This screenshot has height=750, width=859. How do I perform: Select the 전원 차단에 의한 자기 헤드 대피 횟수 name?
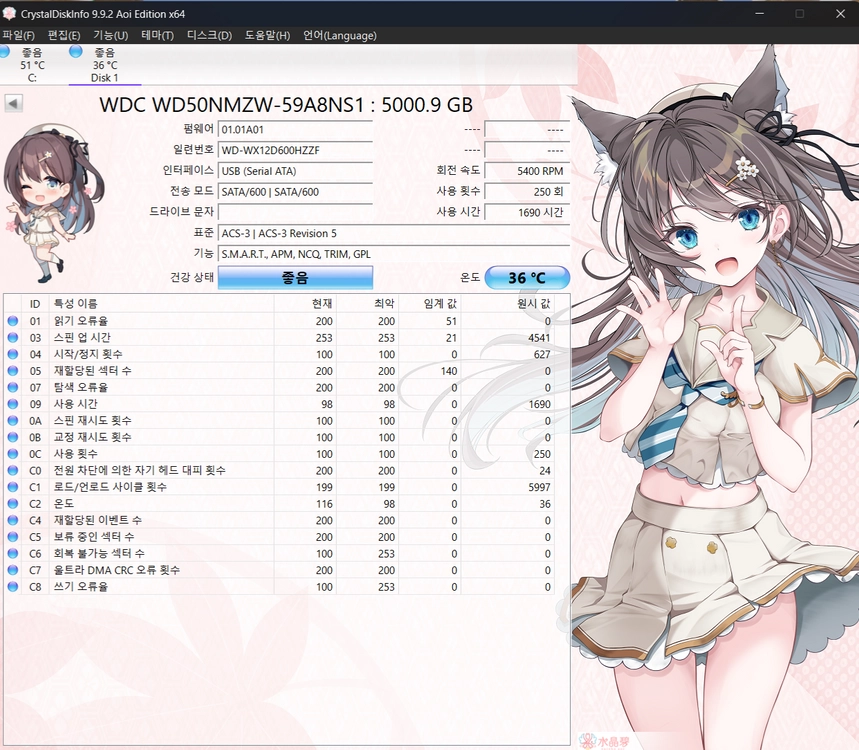(139, 471)
